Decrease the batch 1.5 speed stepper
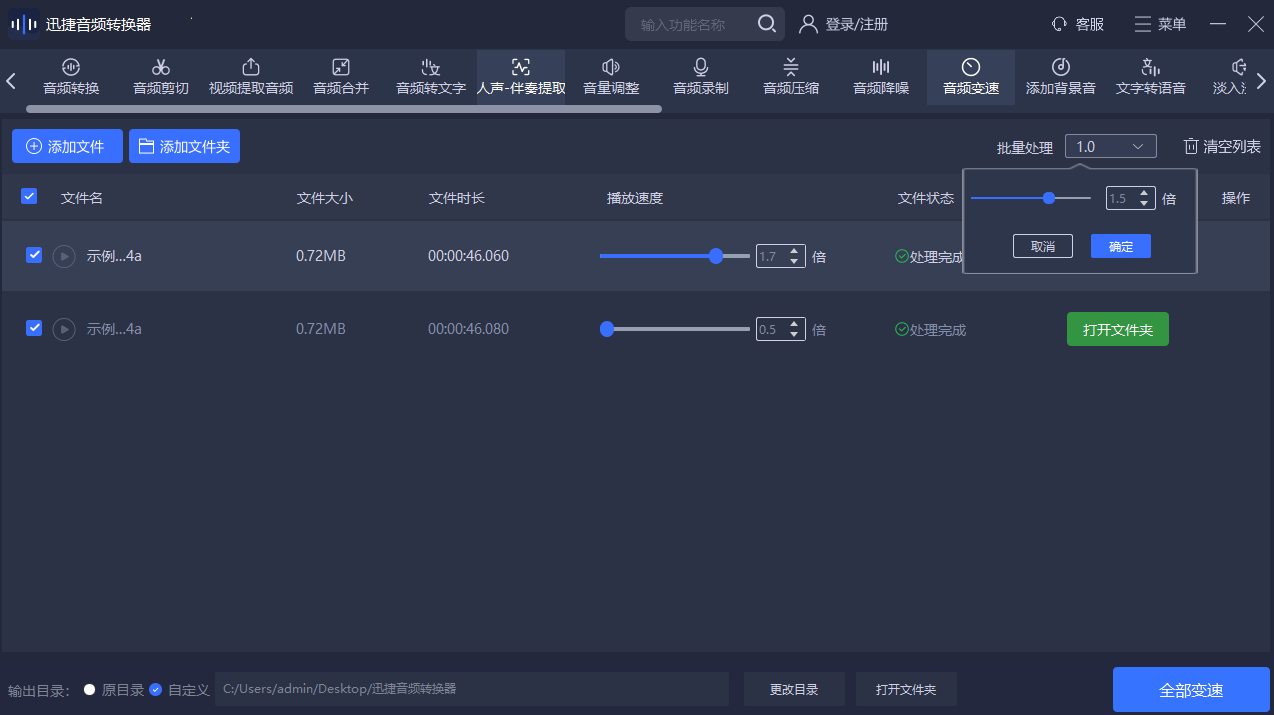The image size is (1274, 715). coord(1144,203)
